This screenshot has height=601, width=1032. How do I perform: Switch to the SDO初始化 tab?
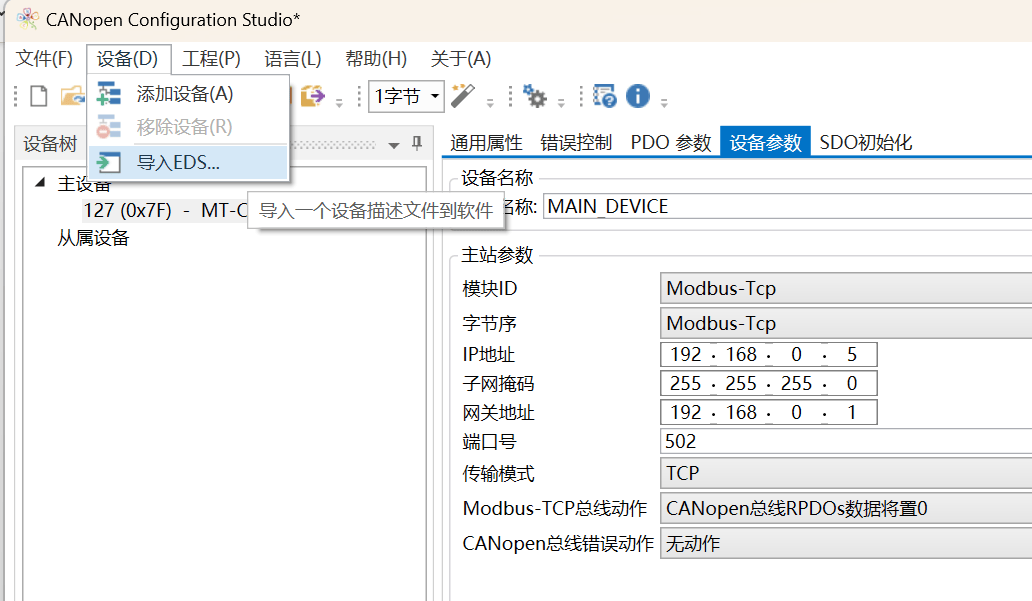point(865,142)
